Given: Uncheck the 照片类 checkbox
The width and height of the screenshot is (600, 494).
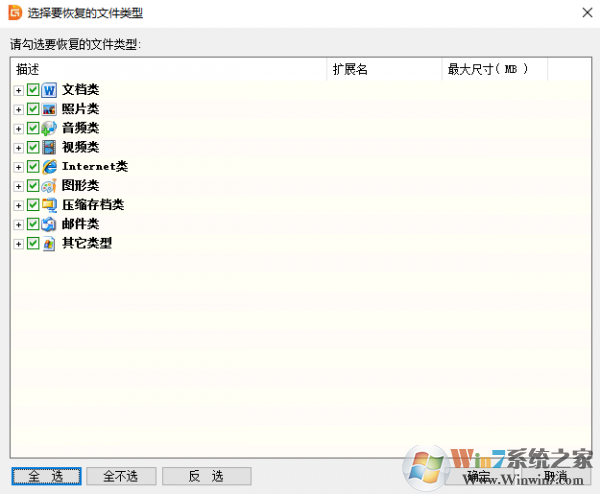Looking at the screenshot, I should [33, 109].
